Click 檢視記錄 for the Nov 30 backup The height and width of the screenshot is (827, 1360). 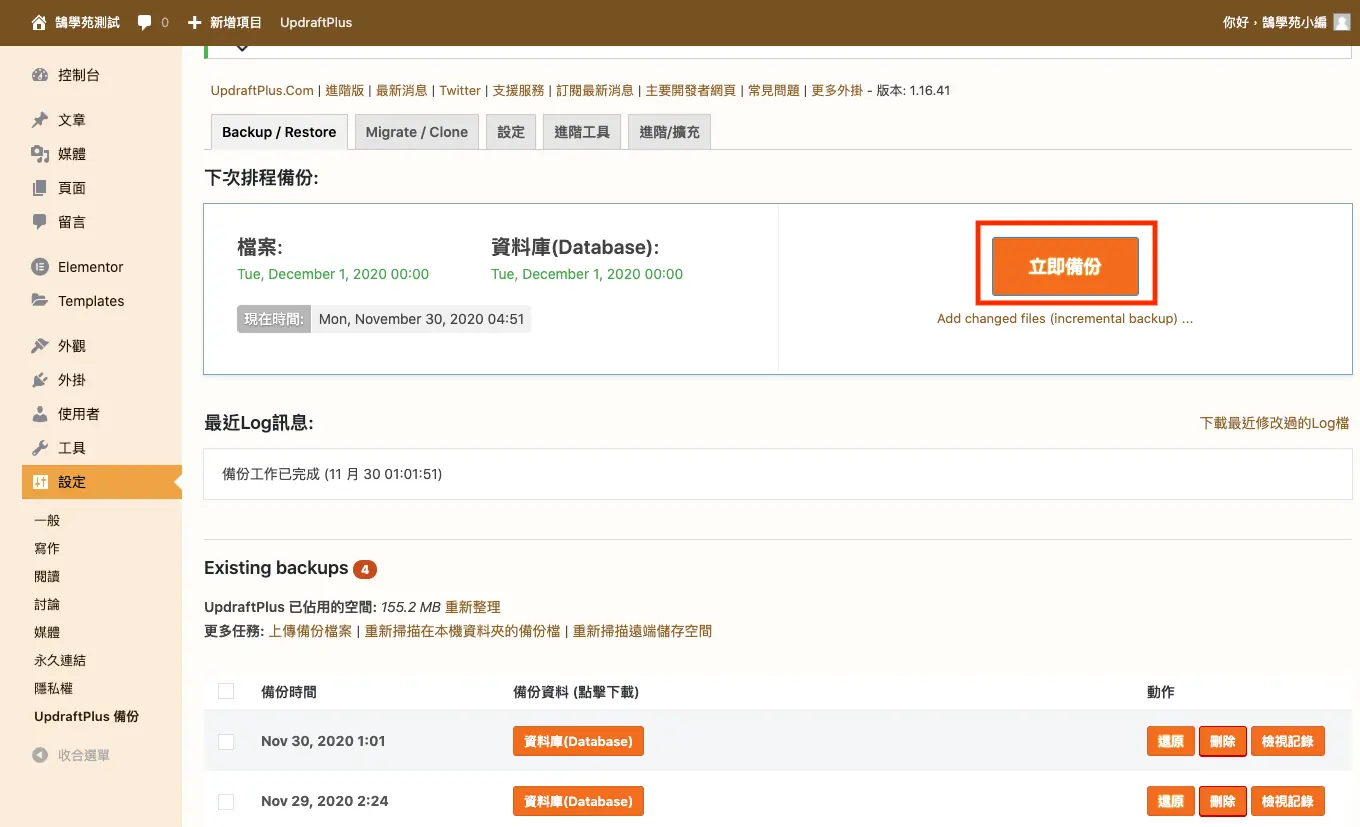pos(1288,741)
